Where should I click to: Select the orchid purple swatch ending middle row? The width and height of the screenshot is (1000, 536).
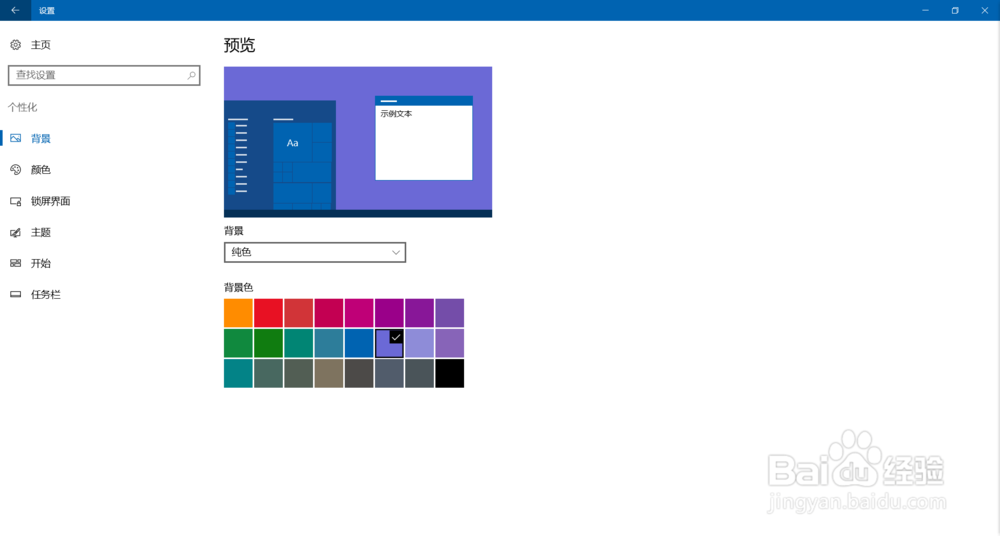click(450, 343)
